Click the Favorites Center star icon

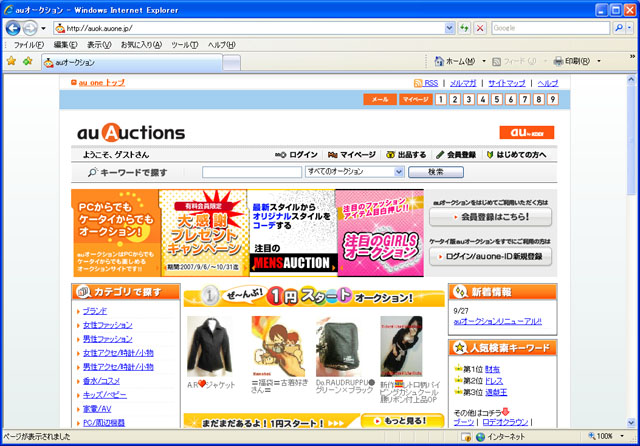click(x=11, y=61)
